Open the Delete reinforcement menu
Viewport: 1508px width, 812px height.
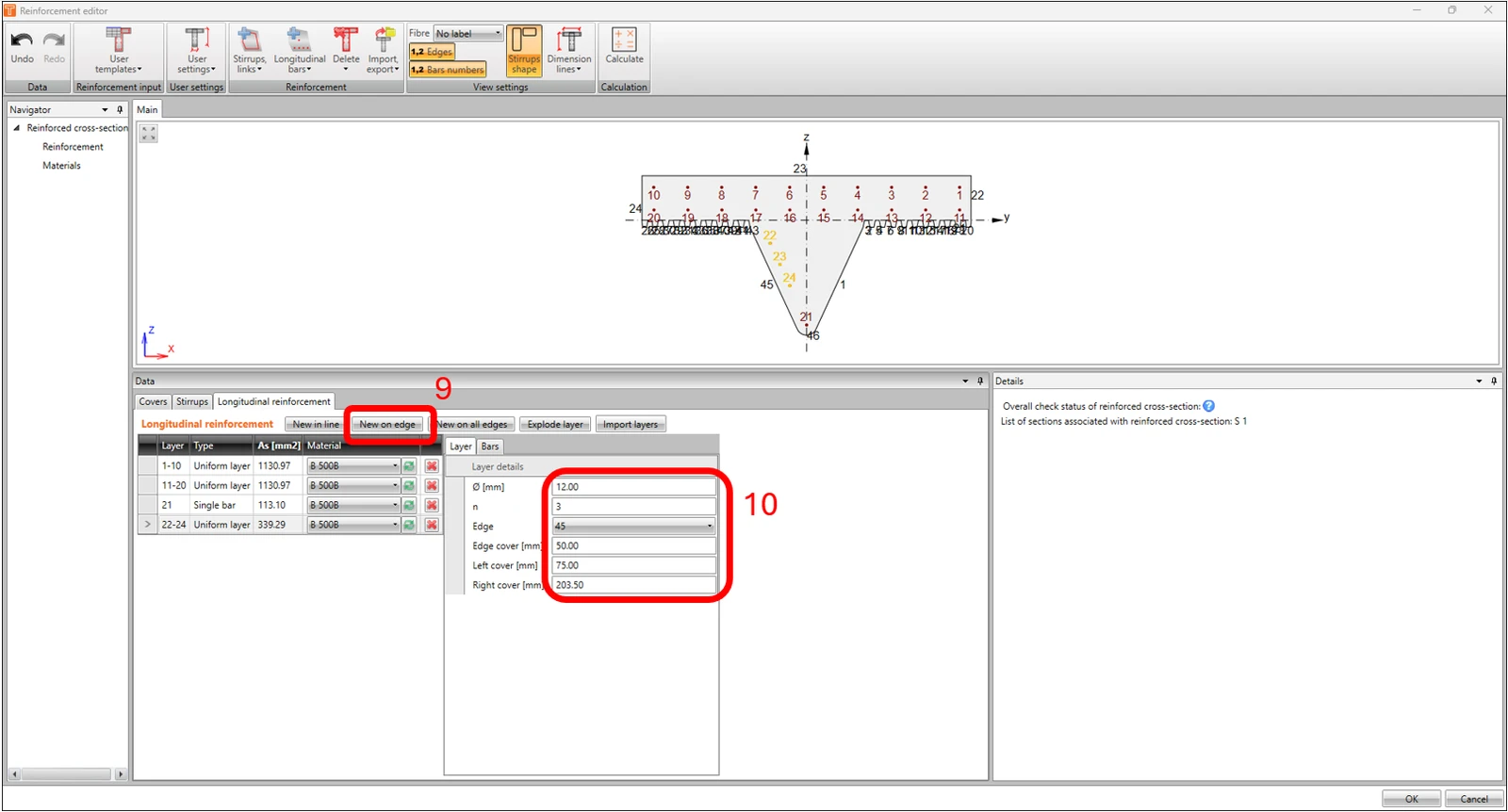tap(346, 52)
